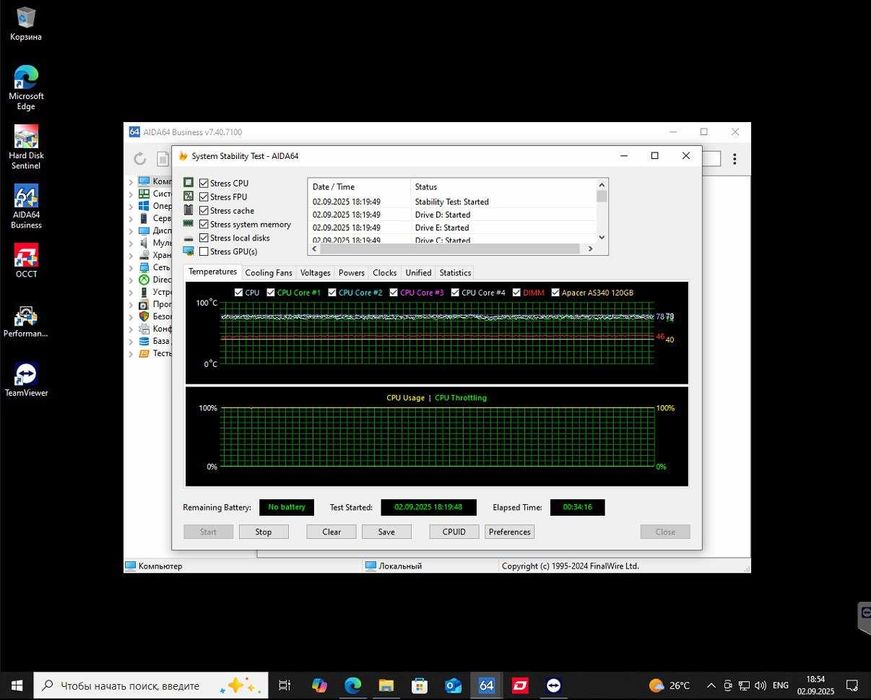Switch to the Cooling Fans tab
The height and width of the screenshot is (700, 871).
coord(268,273)
